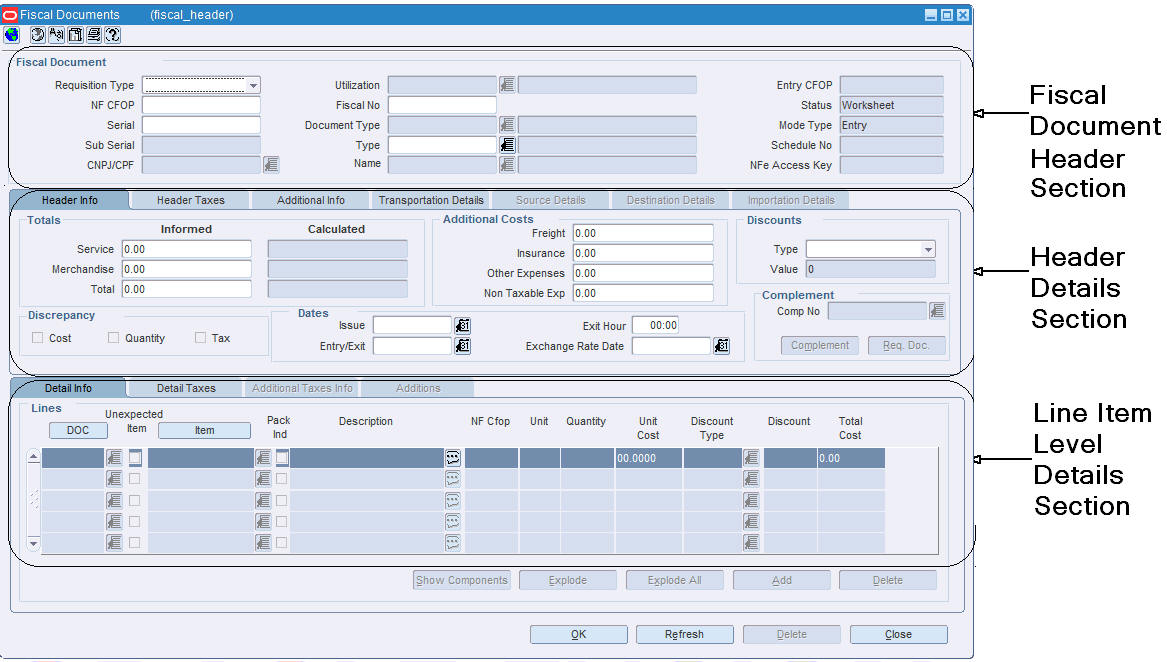Viewport: 1167px width, 662px height.
Task: Open the description comment icon in first line
Action: pos(453,458)
